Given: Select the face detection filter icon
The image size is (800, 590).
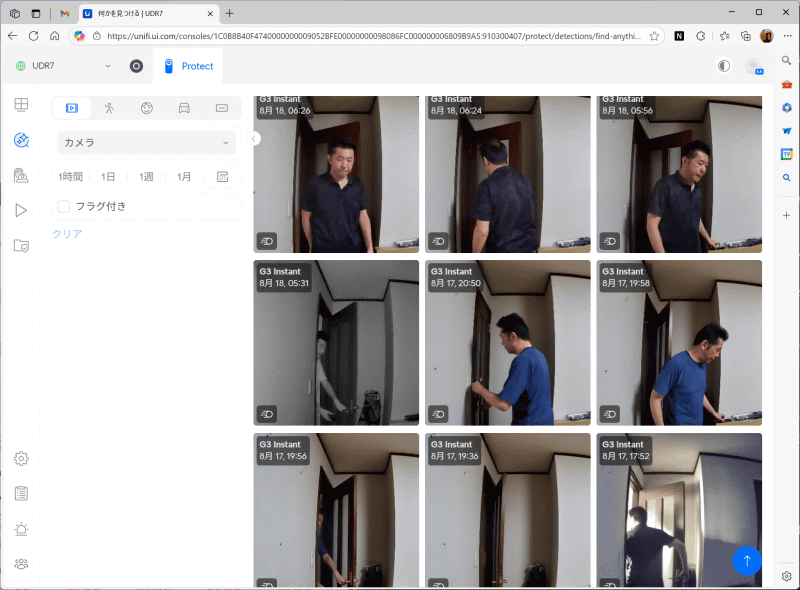Looking at the screenshot, I should coord(147,107).
